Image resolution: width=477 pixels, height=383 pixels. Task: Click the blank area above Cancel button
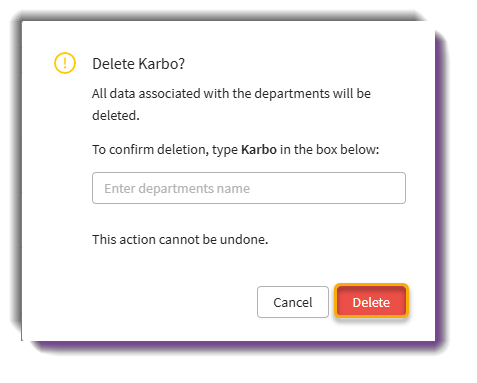(293, 267)
